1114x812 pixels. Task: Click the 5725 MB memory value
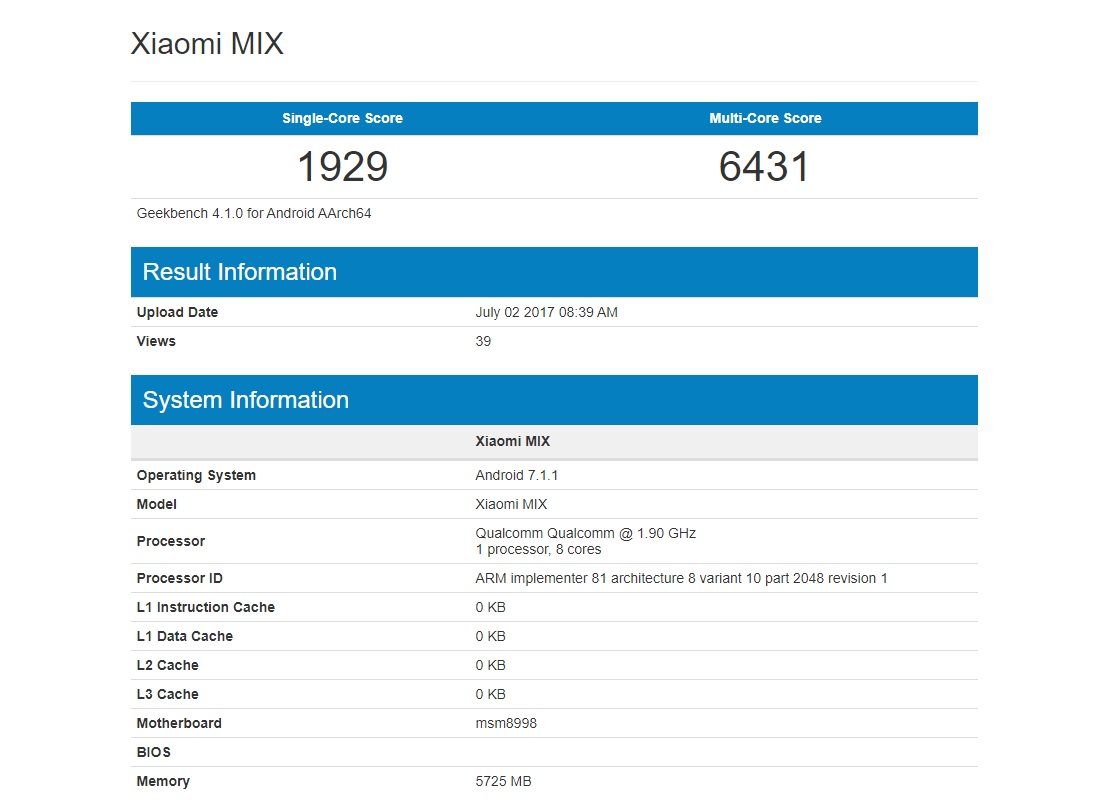point(503,782)
